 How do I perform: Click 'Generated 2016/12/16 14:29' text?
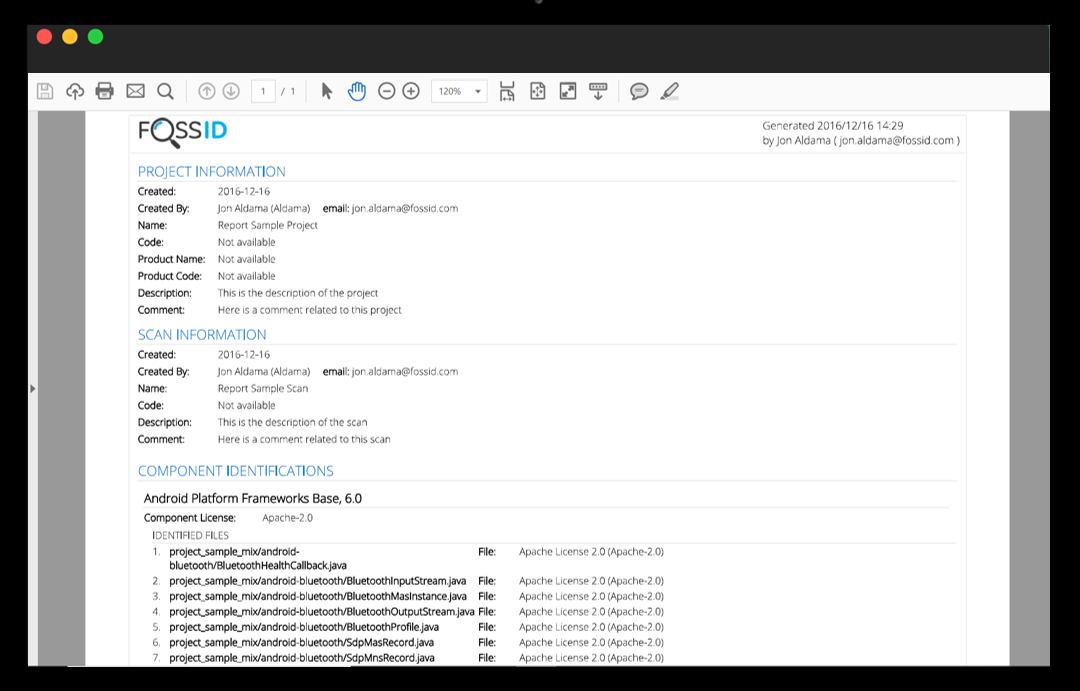[x=833, y=126]
